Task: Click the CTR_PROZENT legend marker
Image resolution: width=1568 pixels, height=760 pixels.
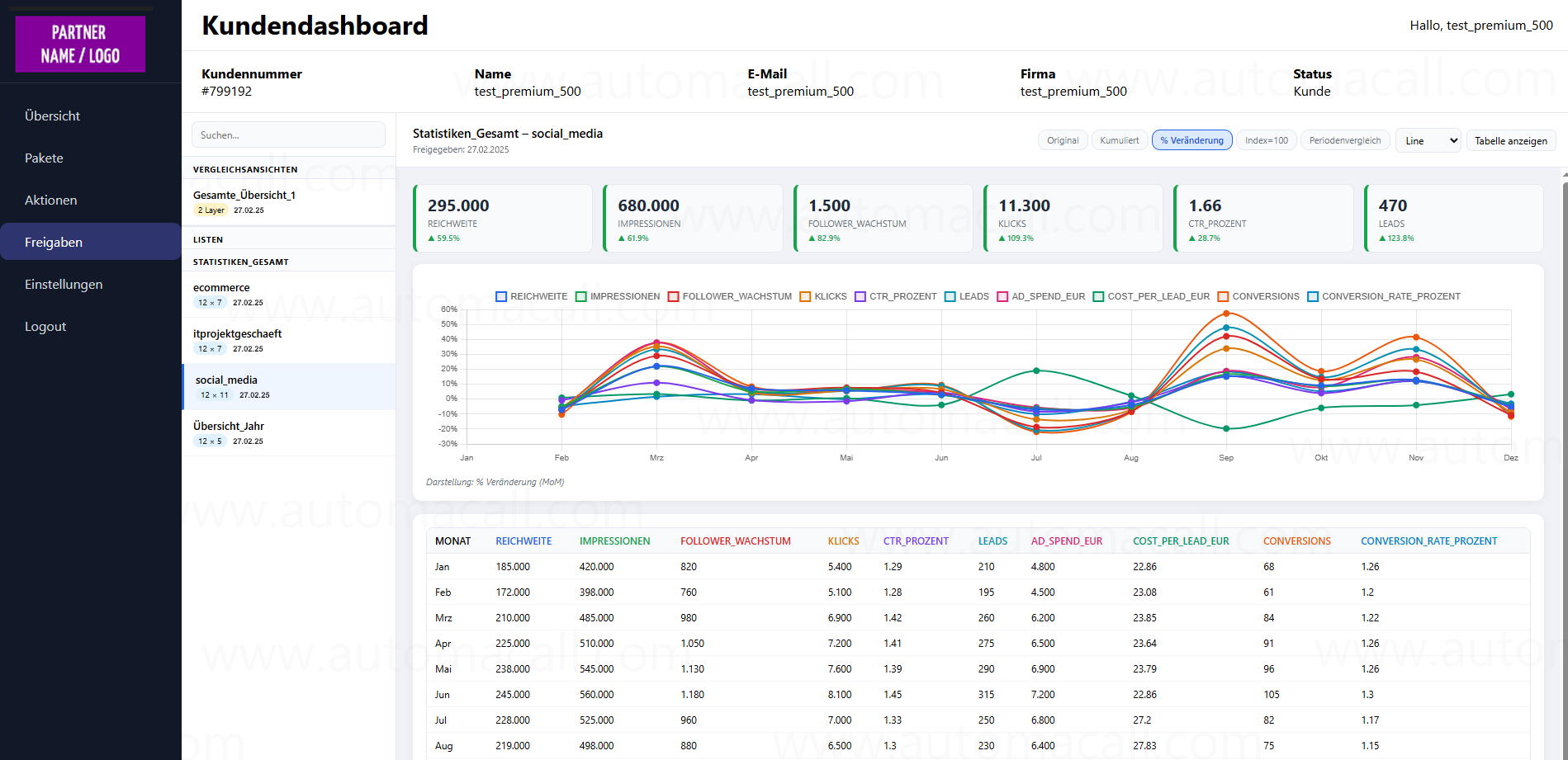Action: (859, 295)
